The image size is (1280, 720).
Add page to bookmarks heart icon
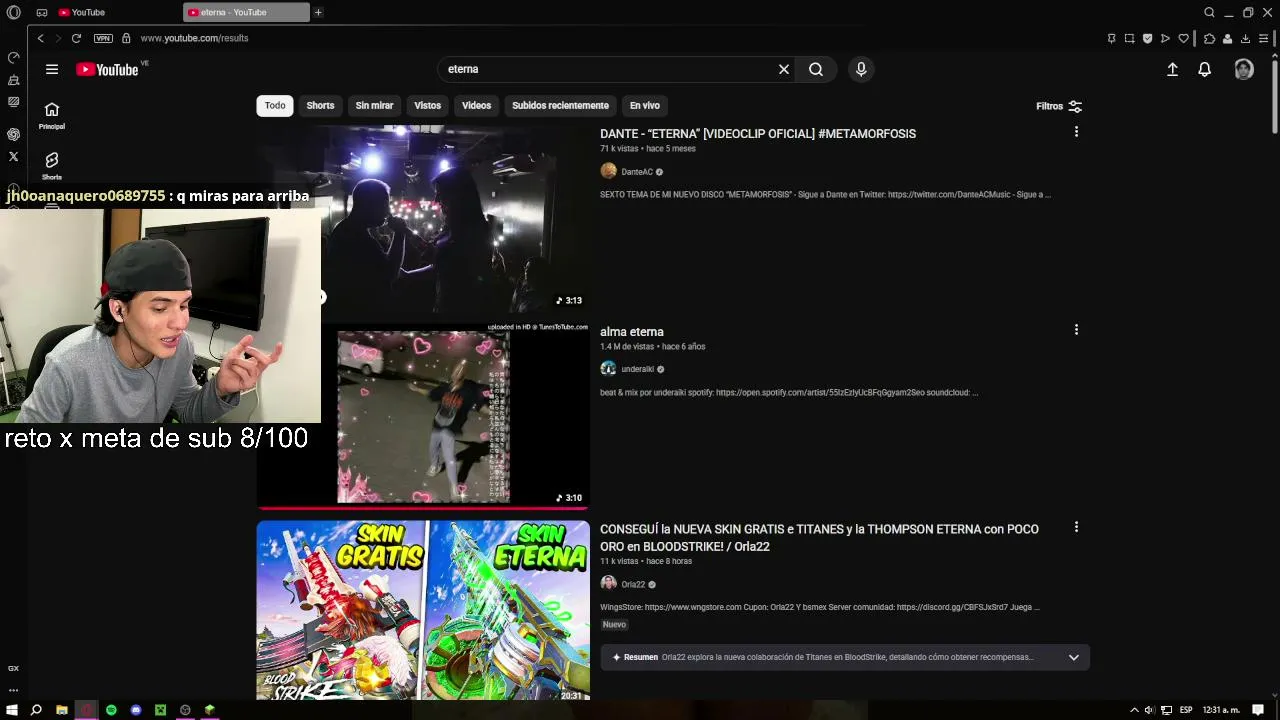pyautogui.click(x=1184, y=38)
